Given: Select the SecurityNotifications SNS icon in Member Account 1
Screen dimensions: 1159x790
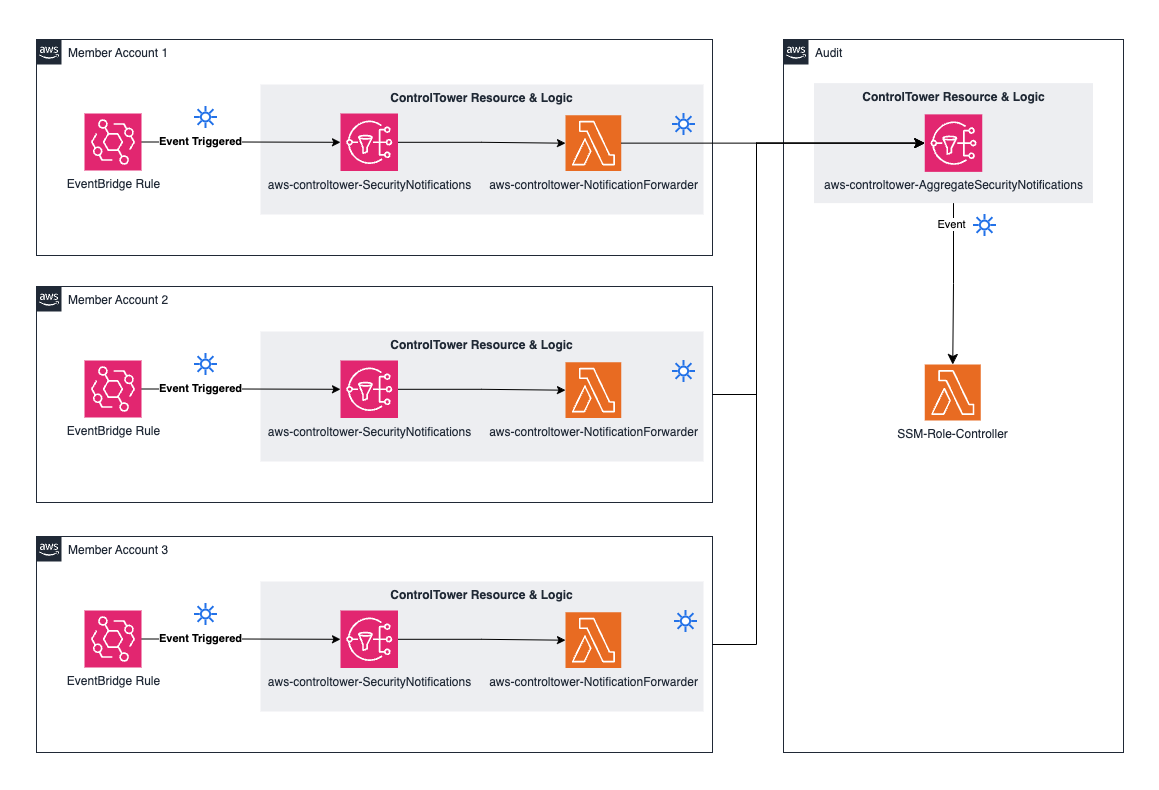Looking at the screenshot, I should click(369, 142).
